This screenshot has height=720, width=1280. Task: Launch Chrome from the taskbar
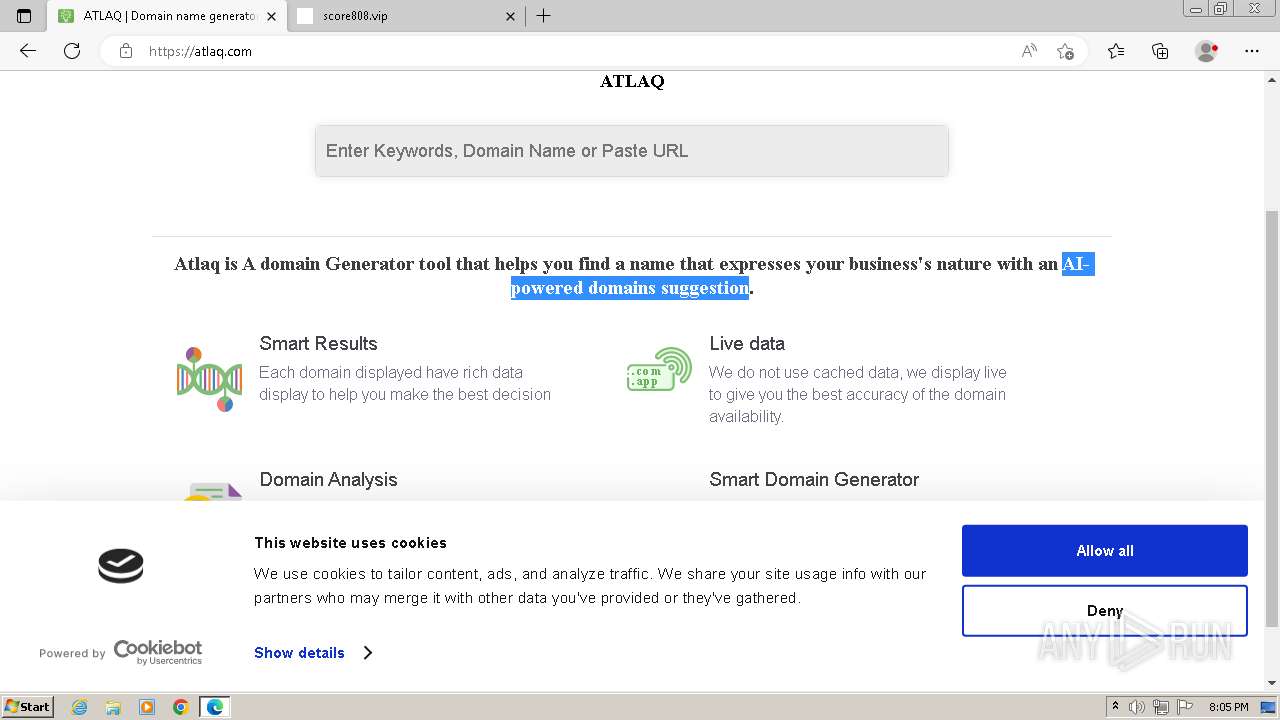click(x=181, y=707)
